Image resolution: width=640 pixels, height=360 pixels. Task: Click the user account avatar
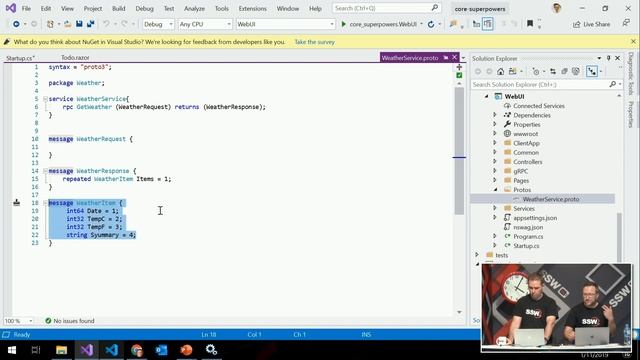coord(556,8)
